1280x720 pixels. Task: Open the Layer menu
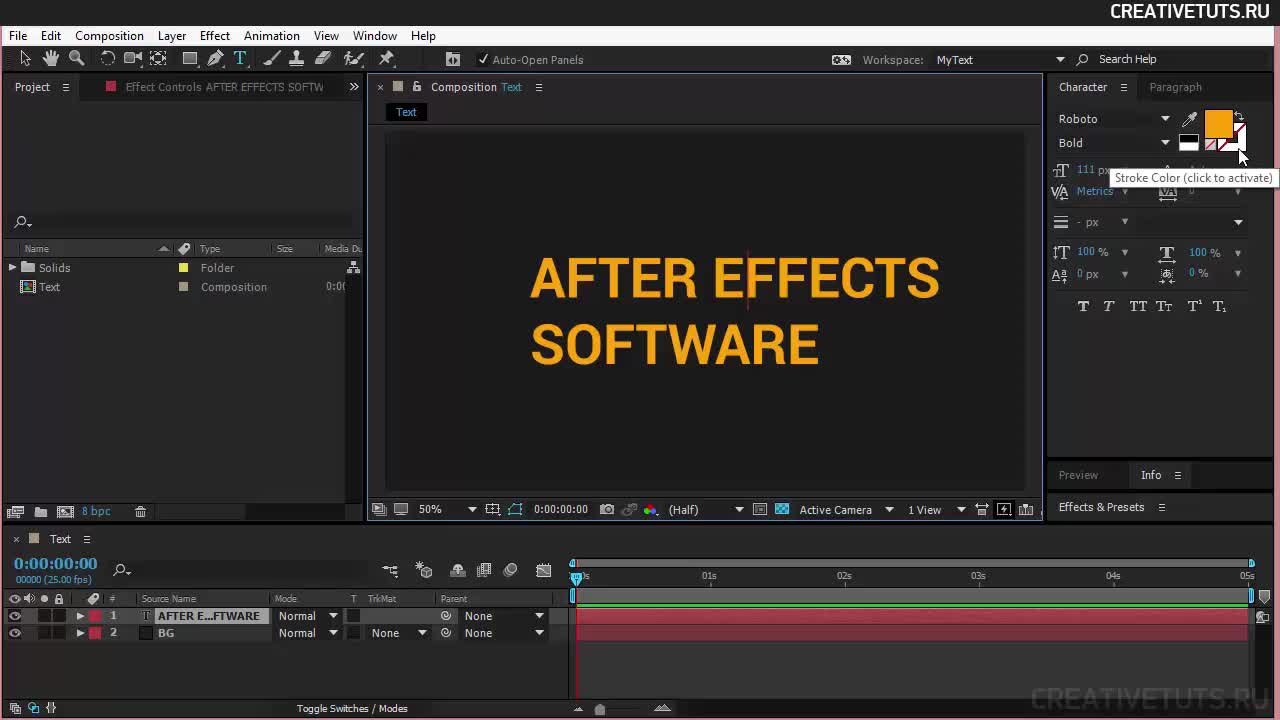click(x=172, y=36)
